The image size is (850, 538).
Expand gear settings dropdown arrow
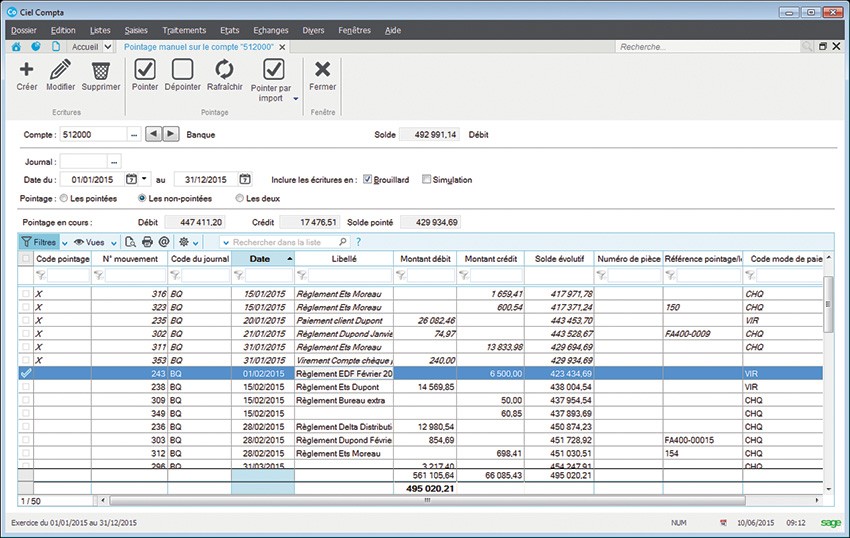tap(196, 243)
